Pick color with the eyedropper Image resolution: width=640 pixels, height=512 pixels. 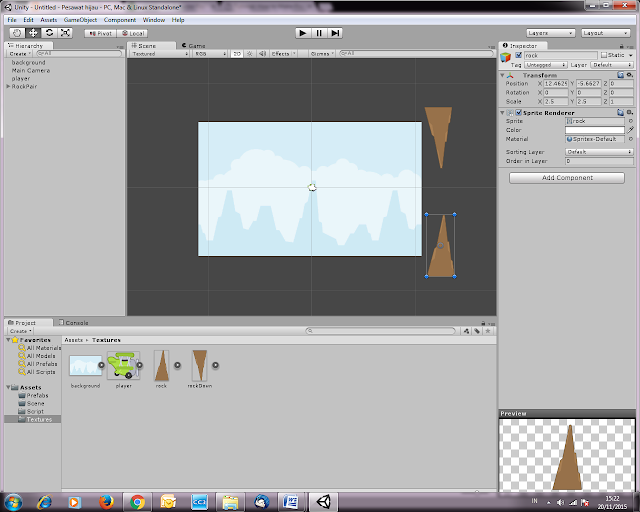630,130
